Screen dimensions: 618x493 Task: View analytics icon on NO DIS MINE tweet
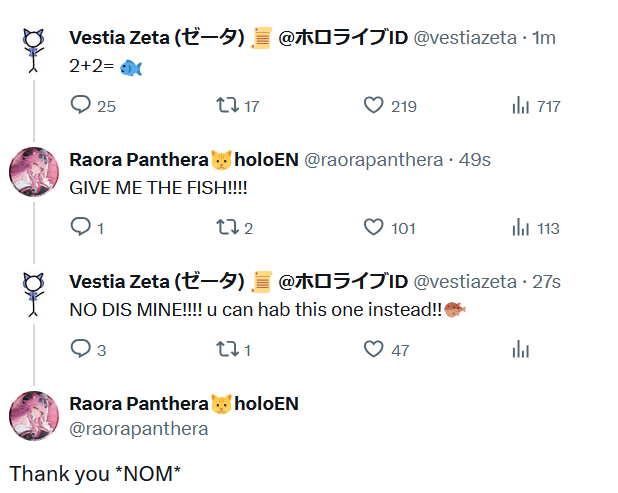pos(520,349)
